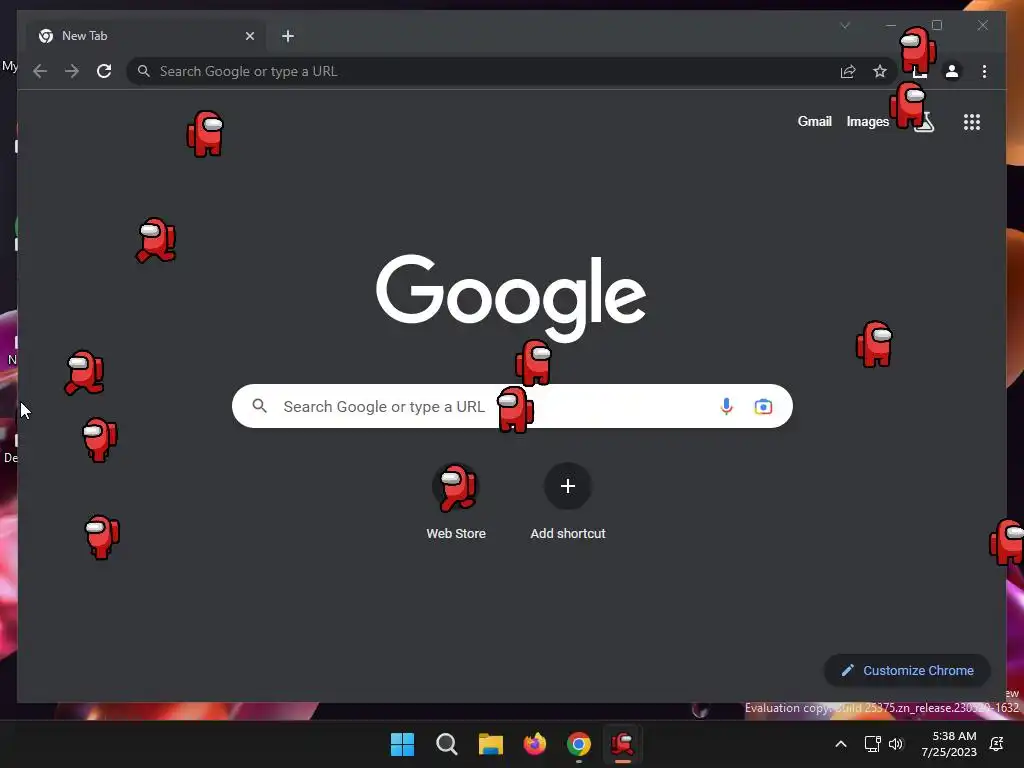Click the magnifier icon in search box
The height and width of the screenshot is (768, 1024).
(x=260, y=406)
